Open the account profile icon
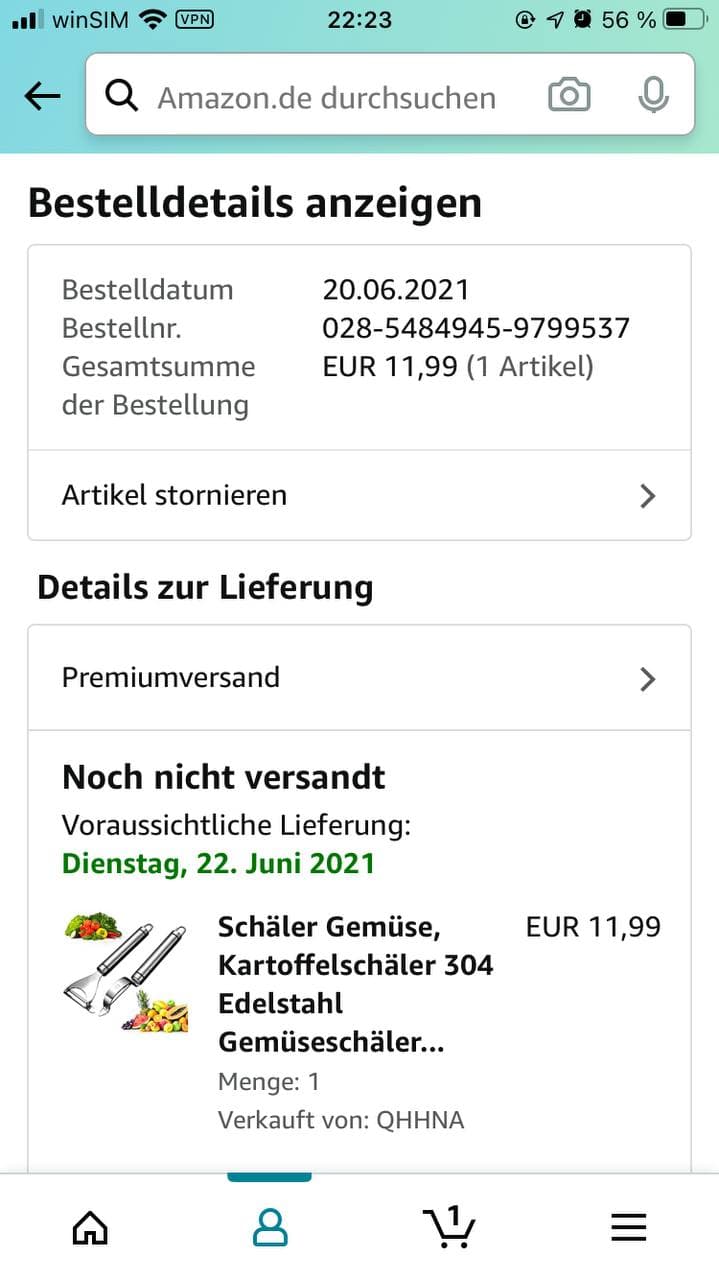The image size is (719, 1280). pos(270,1227)
